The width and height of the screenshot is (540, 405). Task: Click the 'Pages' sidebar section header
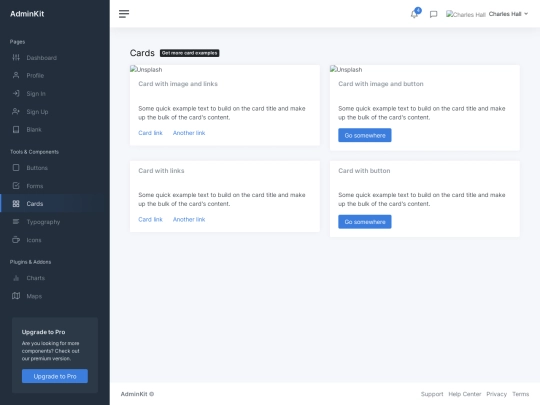pyautogui.click(x=17, y=42)
